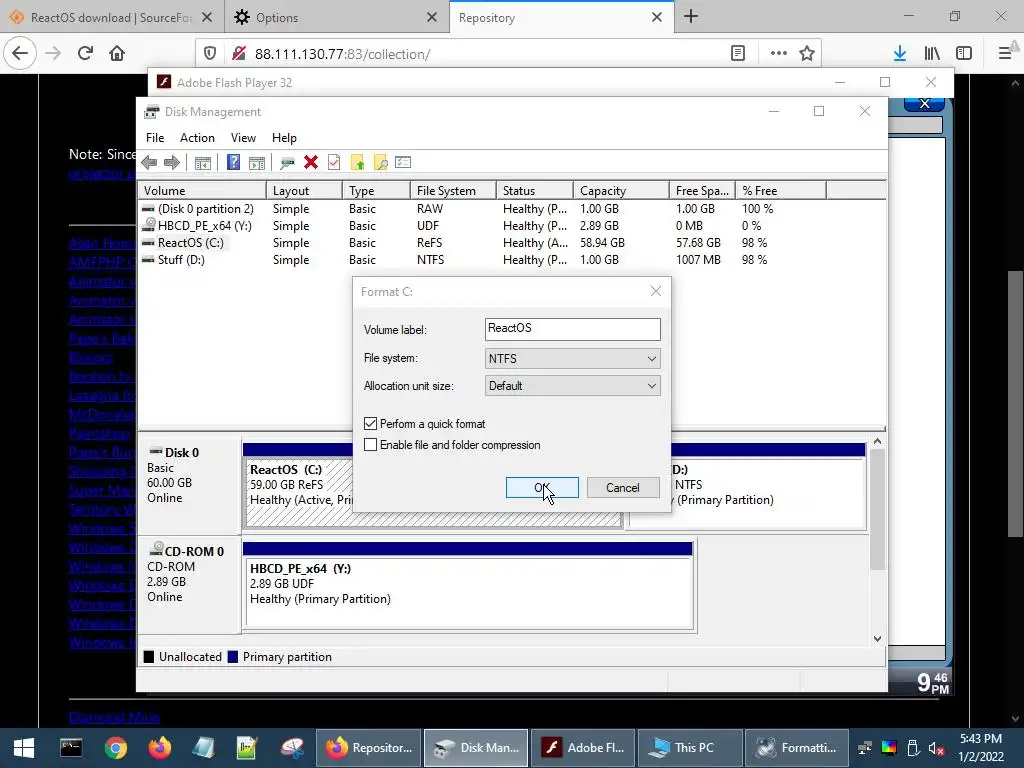This screenshot has height=768, width=1024.
Task: Switch to Formatting taskbar button
Action: [x=797, y=748]
